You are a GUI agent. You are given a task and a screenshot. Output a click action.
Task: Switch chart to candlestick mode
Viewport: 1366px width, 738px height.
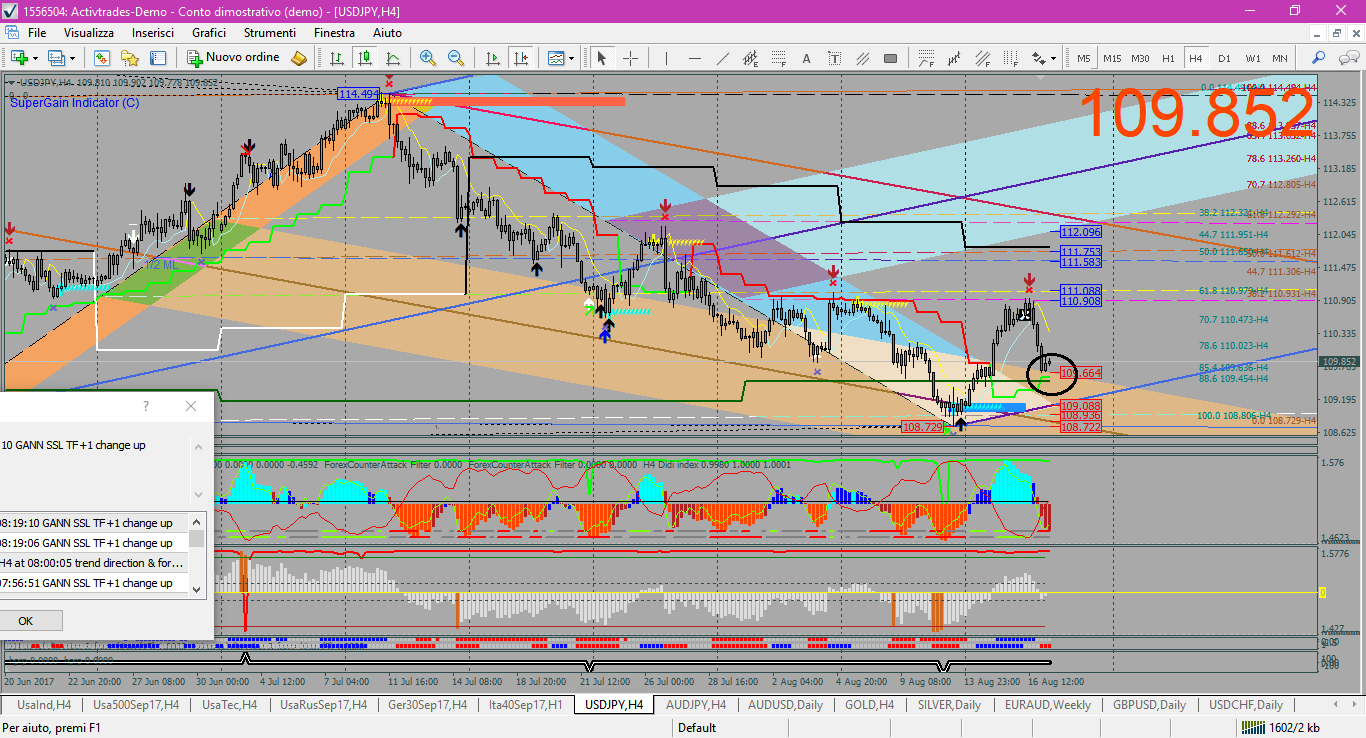click(365, 58)
